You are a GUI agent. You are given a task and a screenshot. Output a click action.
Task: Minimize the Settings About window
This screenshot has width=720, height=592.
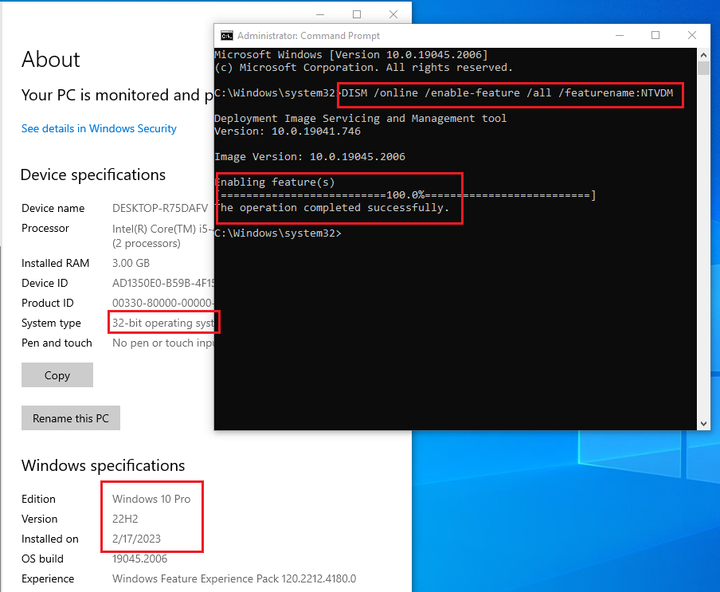[320, 14]
